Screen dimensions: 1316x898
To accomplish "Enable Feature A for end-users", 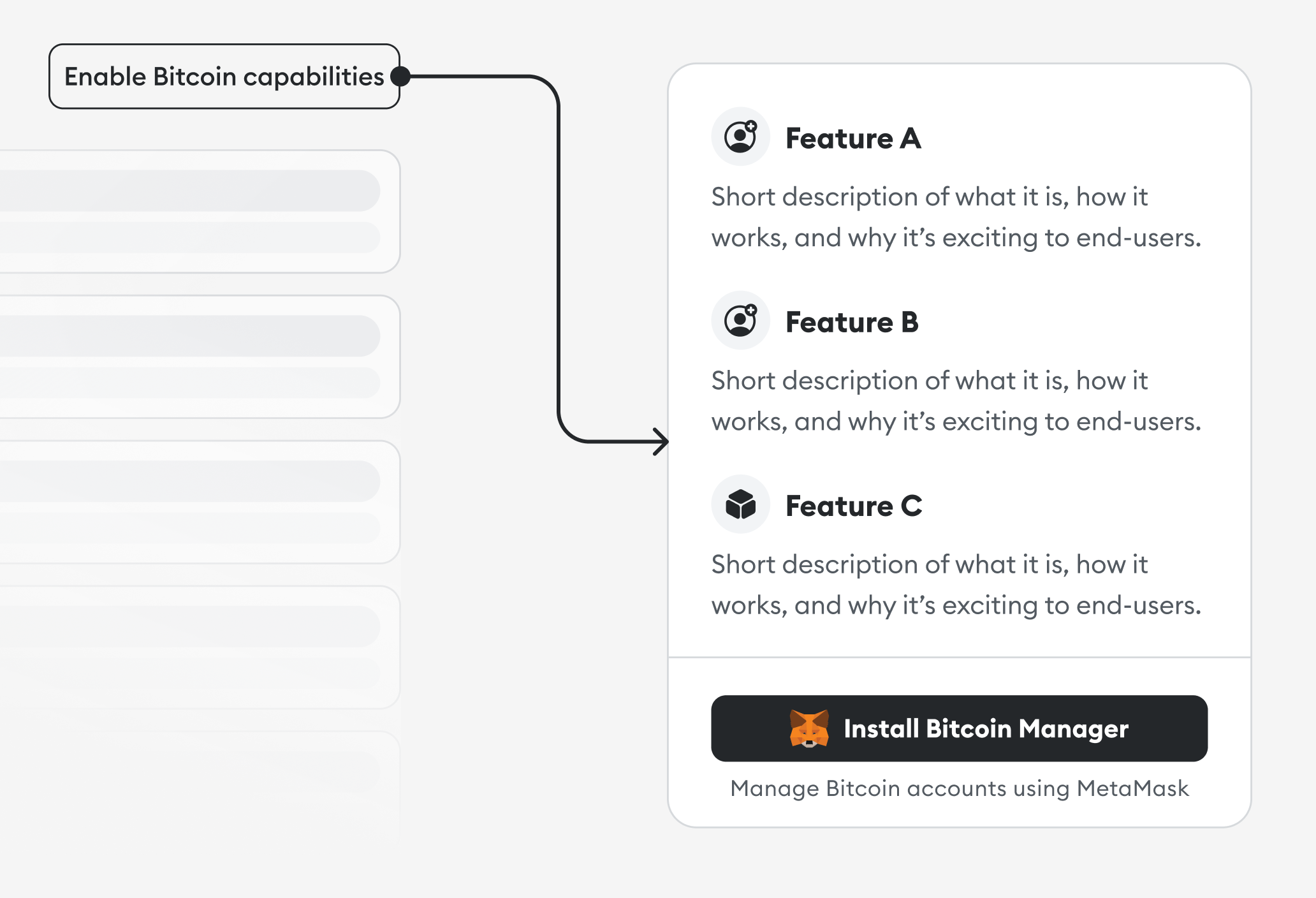I will pos(853,138).
